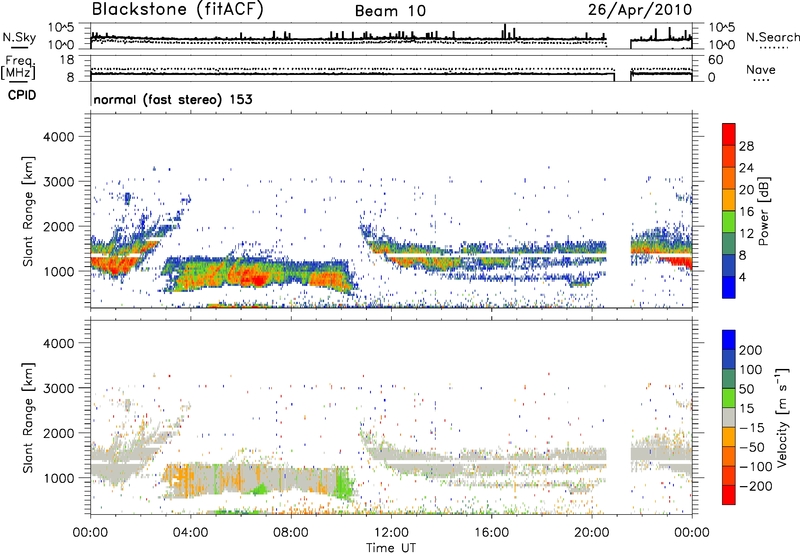Select Velocity colorbar segment between -50 and -100
800x554 pixels.
click(x=729, y=456)
